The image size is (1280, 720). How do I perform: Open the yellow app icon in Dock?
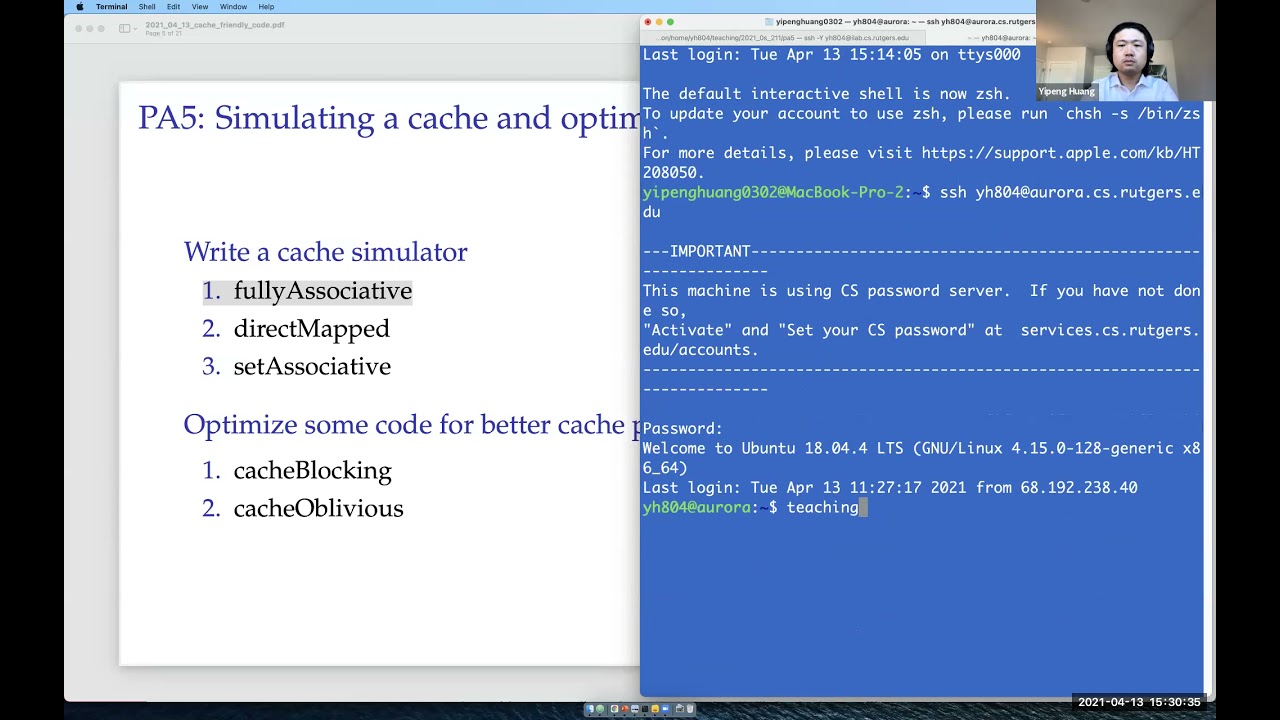click(655, 709)
